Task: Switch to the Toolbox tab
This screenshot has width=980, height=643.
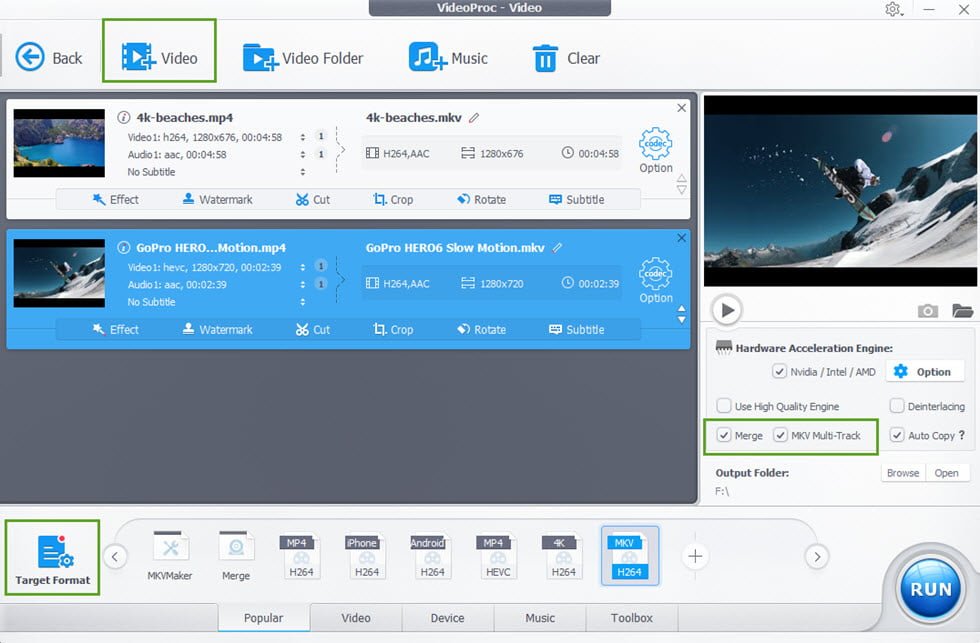Action: coord(631,618)
